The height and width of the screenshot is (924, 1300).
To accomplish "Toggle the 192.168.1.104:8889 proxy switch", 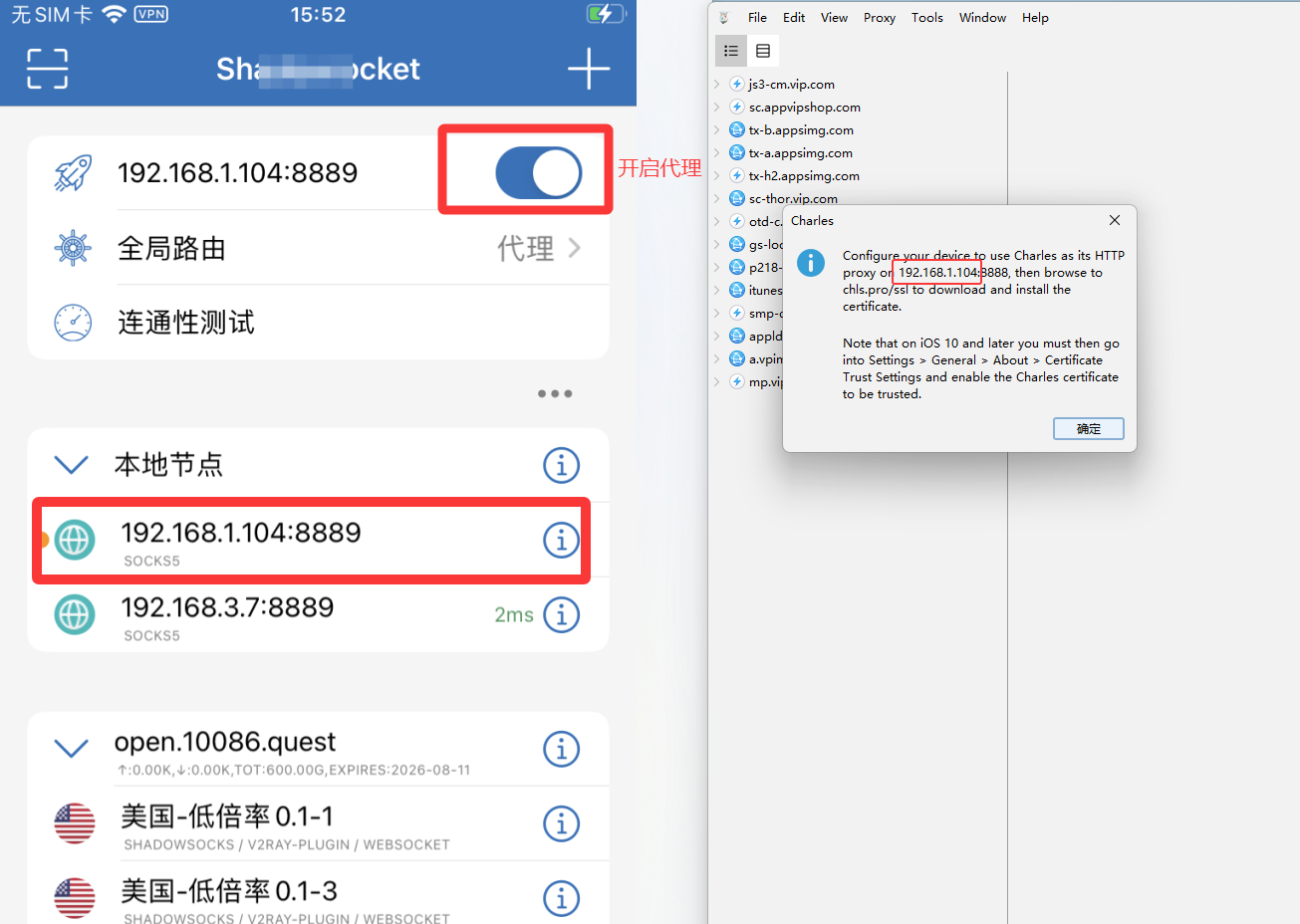I will click(539, 173).
